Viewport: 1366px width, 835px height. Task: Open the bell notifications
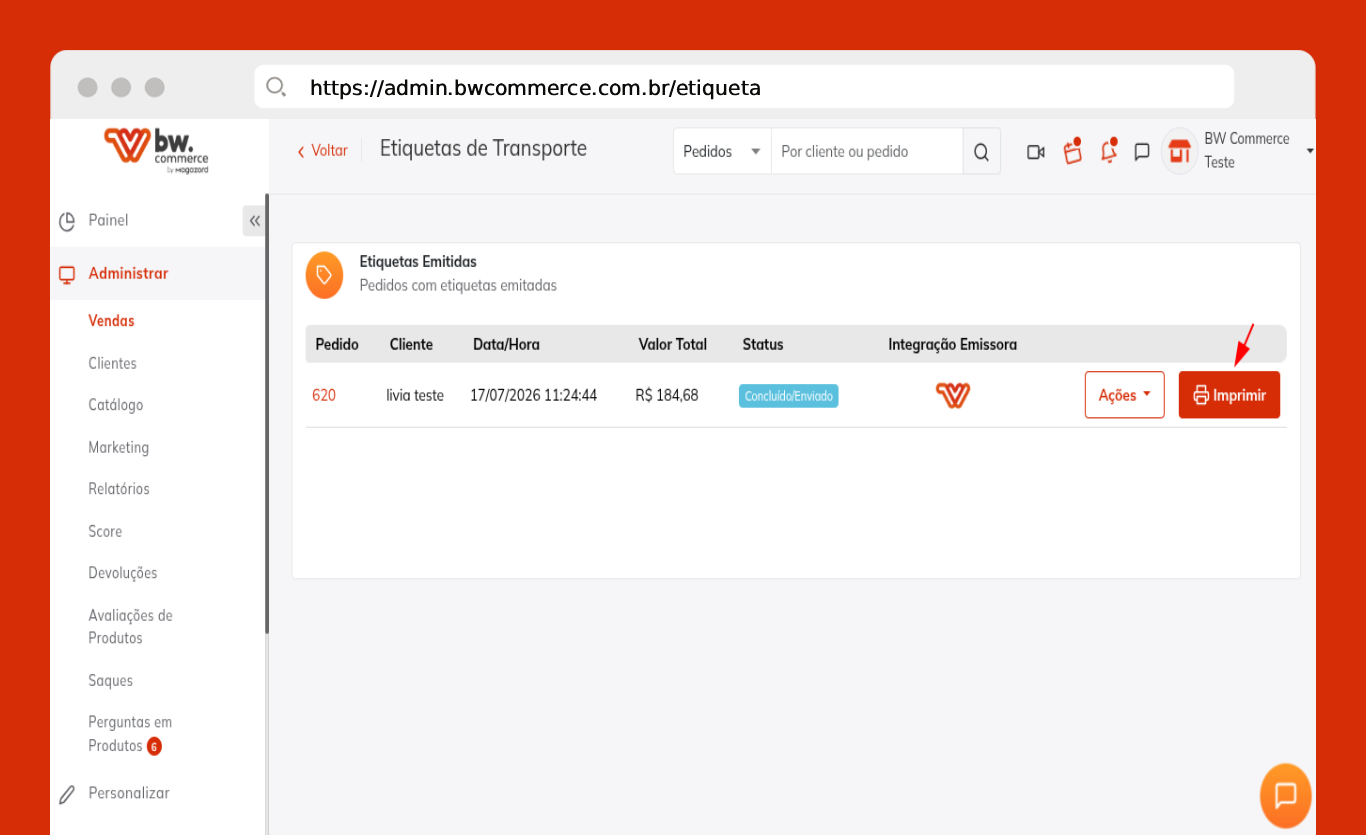coord(1108,152)
